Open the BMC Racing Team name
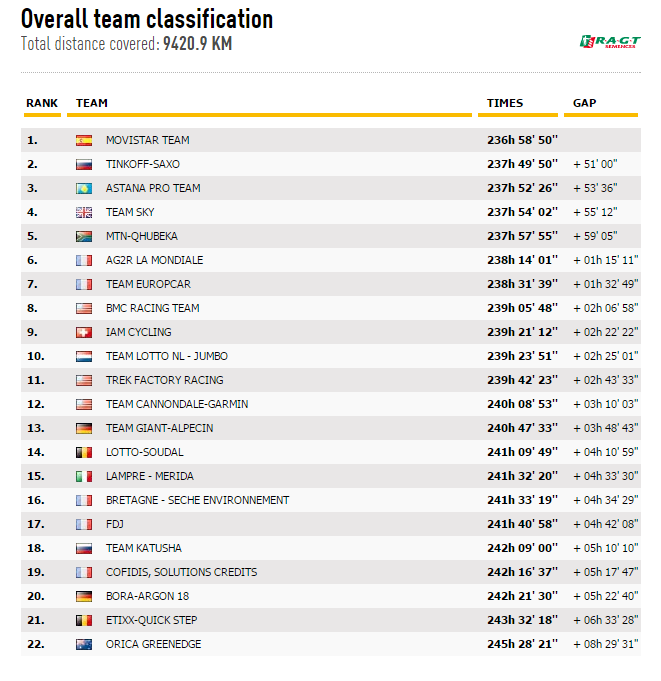Image resolution: width=661 pixels, height=681 pixels. (x=153, y=308)
